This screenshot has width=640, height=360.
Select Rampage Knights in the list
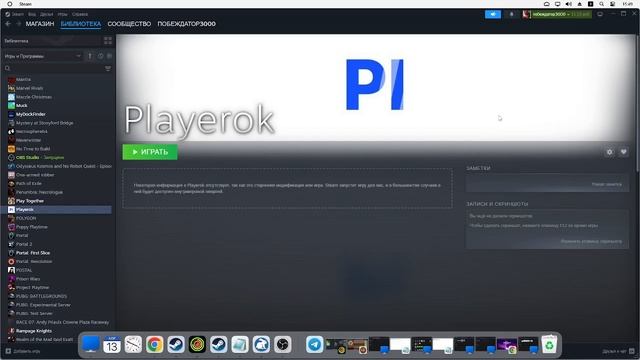[x=33, y=331]
